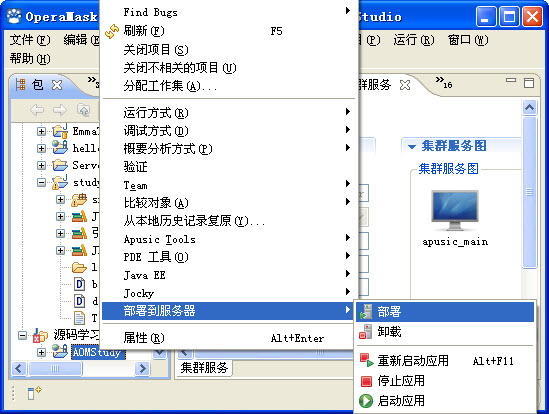Click the go up folder icon in package explorer
This screenshot has height=414, width=549.
(x=83, y=110)
